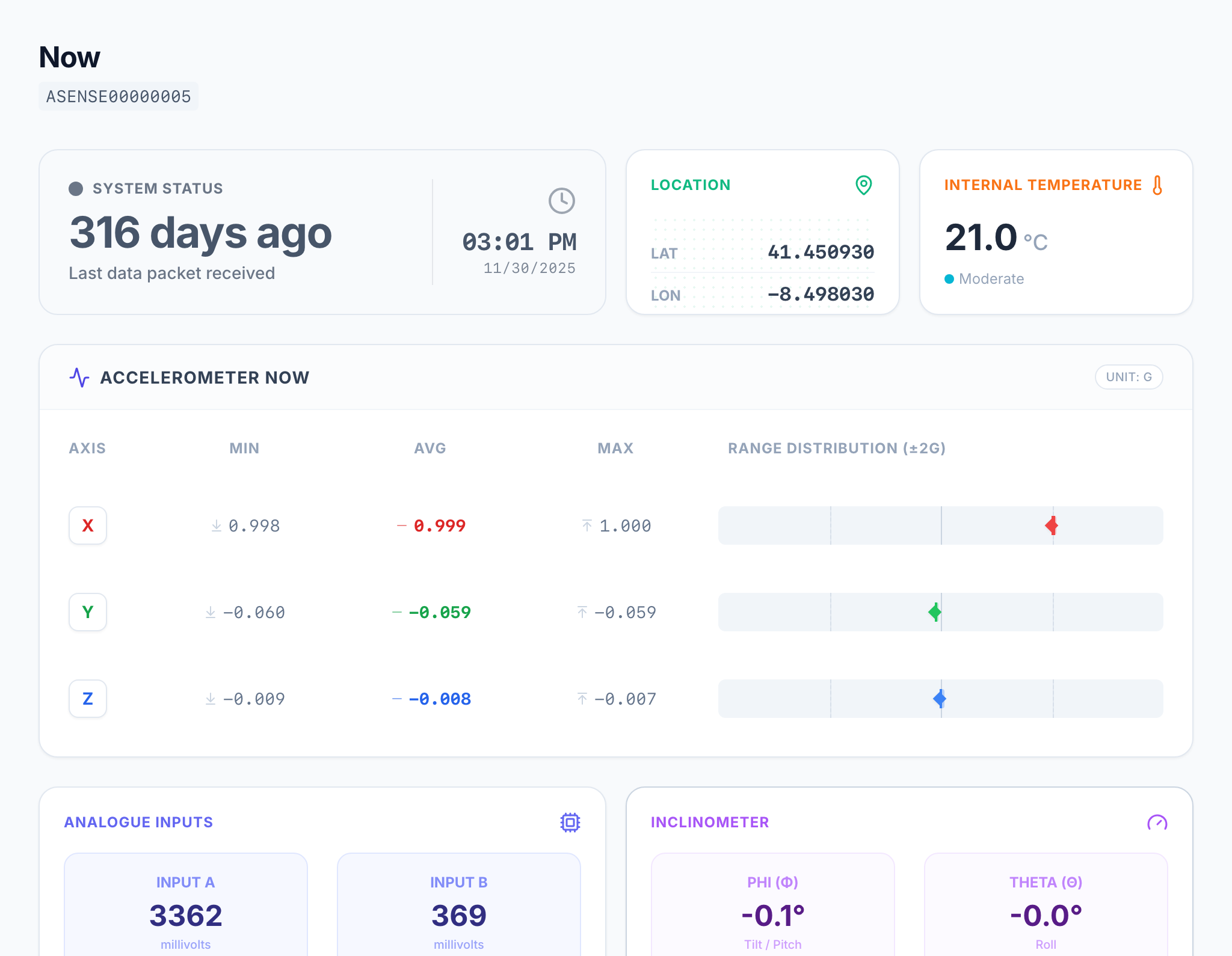Viewport: 1232px width, 956px height.
Task: Click the X axis badge
Action: point(88,525)
